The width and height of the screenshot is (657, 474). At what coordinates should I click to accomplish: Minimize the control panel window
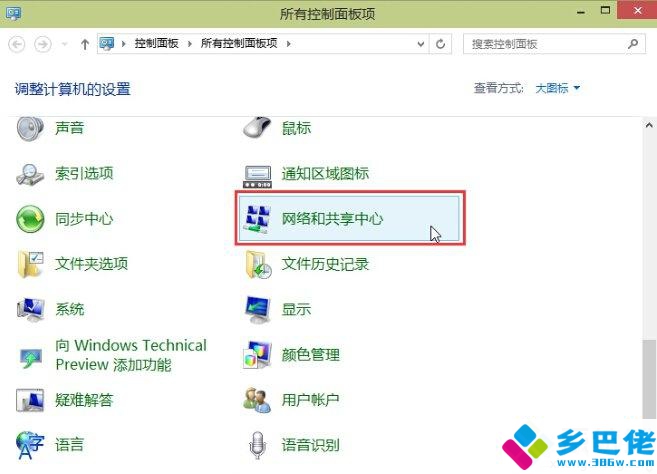(x=581, y=12)
